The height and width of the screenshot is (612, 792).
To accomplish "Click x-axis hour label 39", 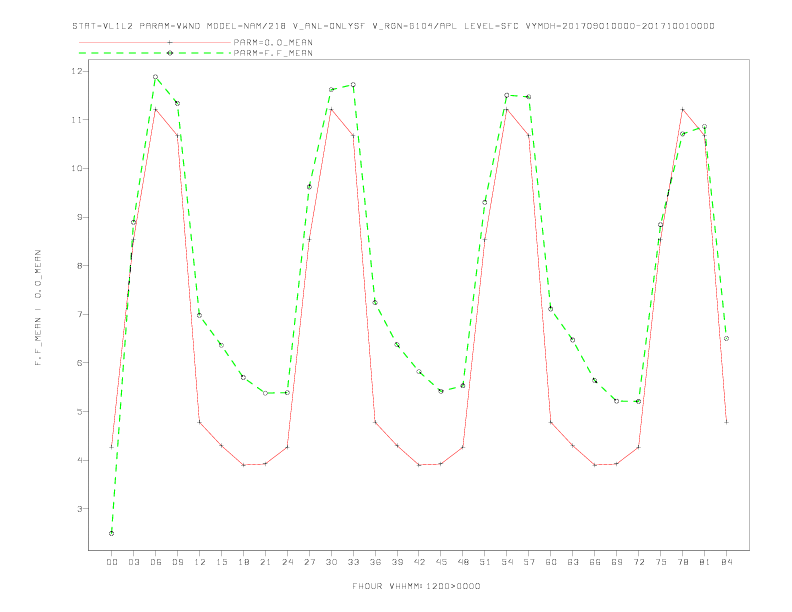I will click(x=397, y=562).
